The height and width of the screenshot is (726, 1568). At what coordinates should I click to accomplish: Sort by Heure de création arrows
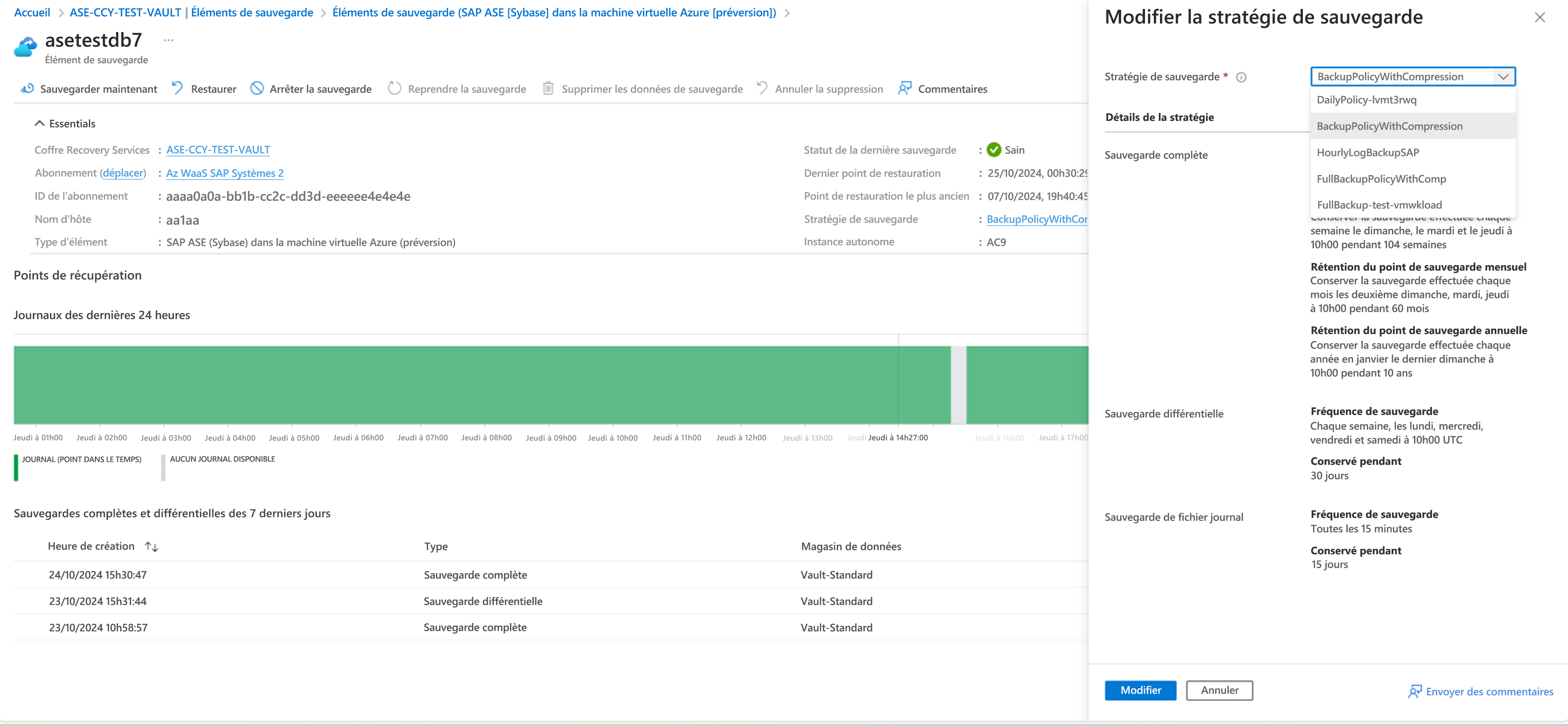coord(151,547)
